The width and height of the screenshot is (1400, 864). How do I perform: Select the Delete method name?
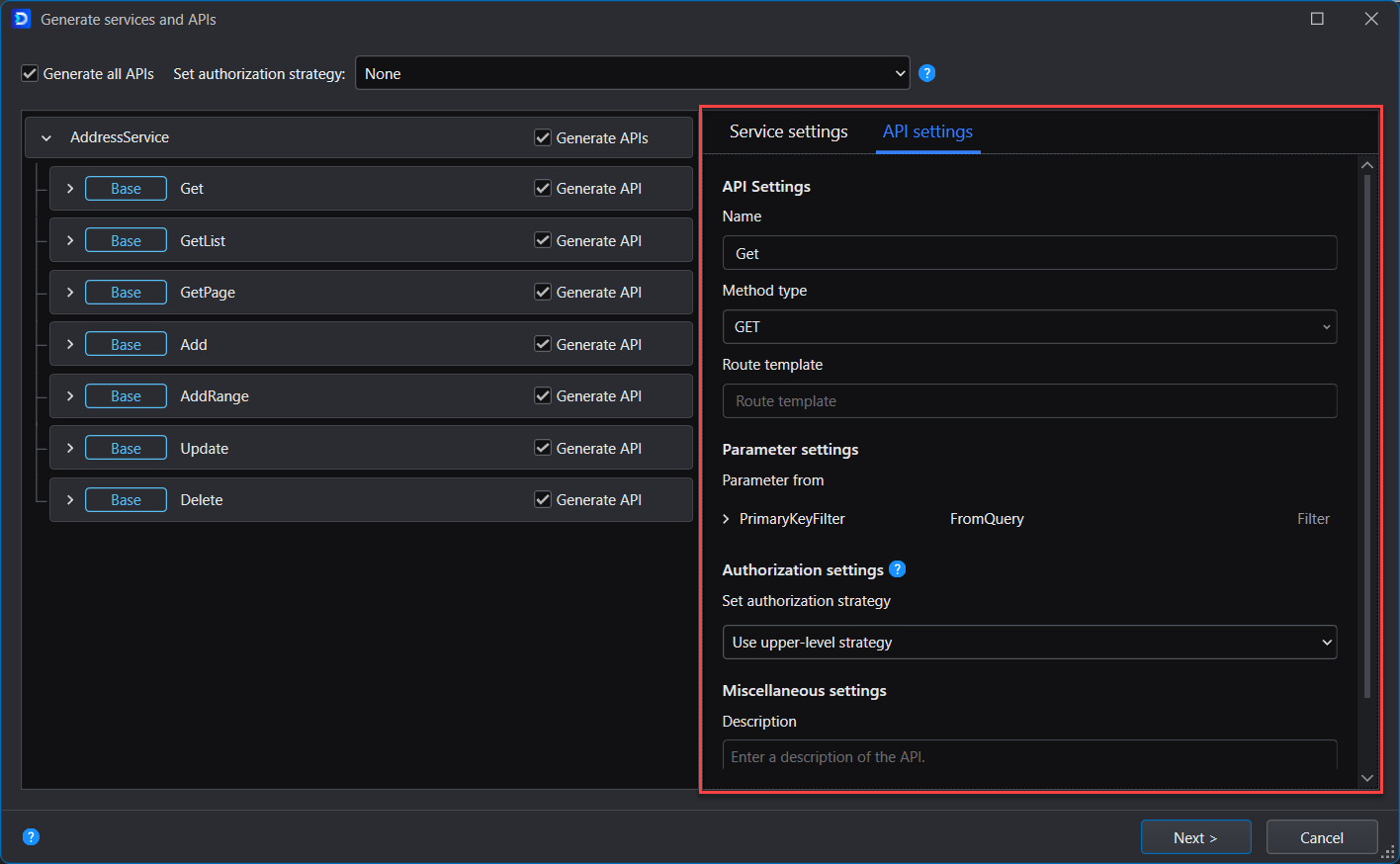point(202,499)
